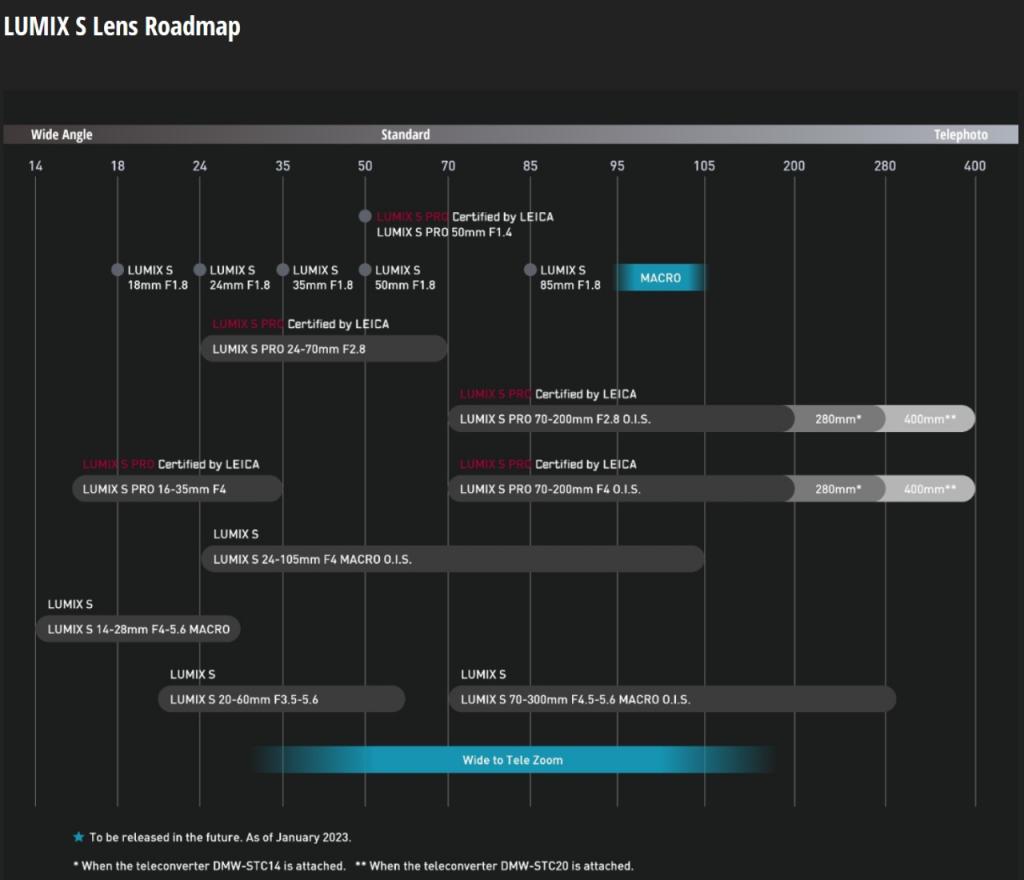
Task: Click the blue MACRO future lens box
Action: click(660, 277)
